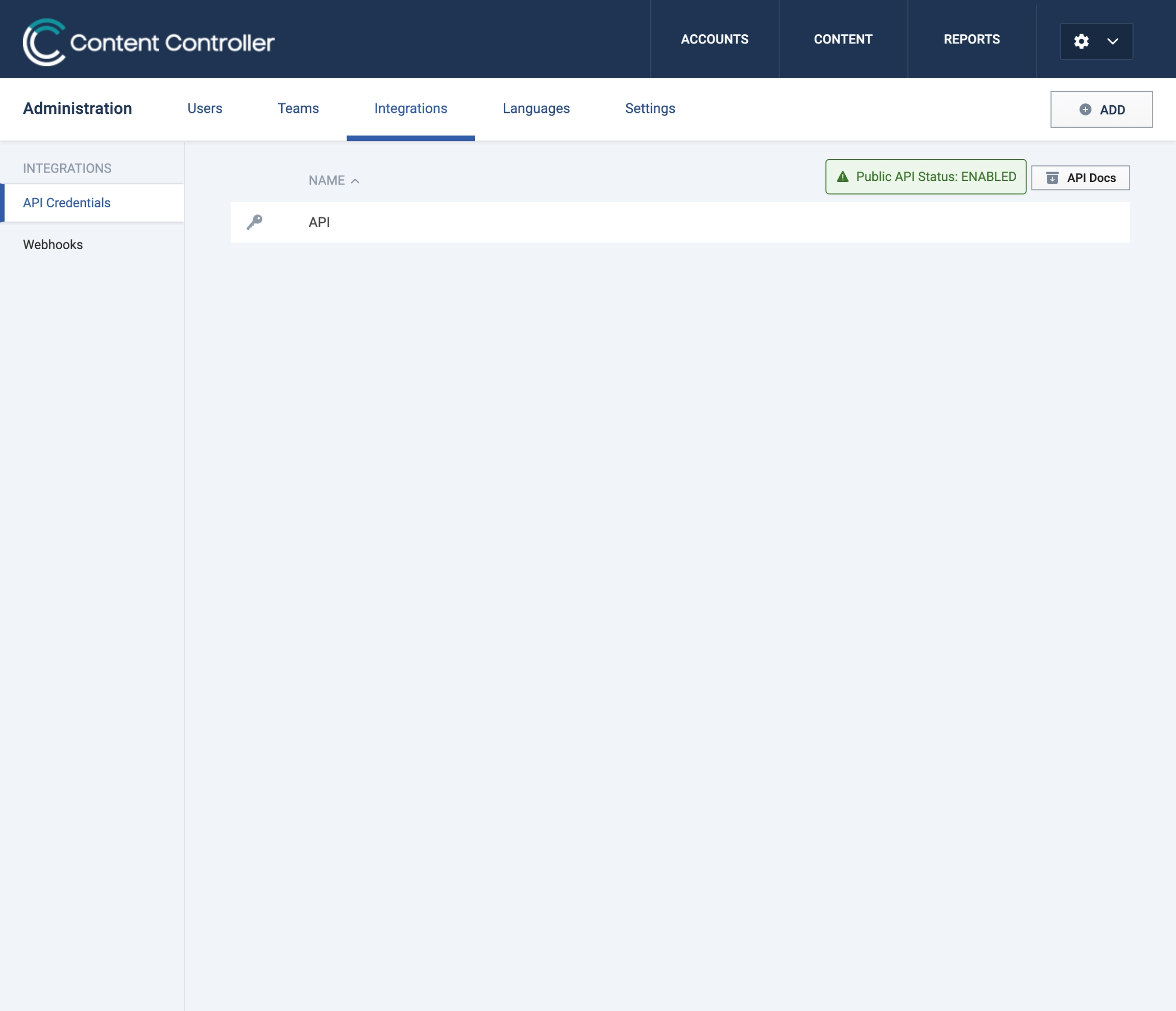Sort by NAME column arrow
Image resolution: width=1176 pixels, height=1011 pixels.
tap(355, 181)
